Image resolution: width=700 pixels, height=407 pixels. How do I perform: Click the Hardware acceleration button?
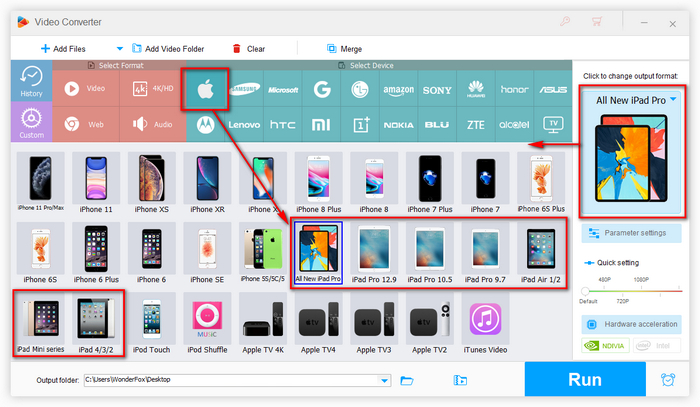(631, 324)
